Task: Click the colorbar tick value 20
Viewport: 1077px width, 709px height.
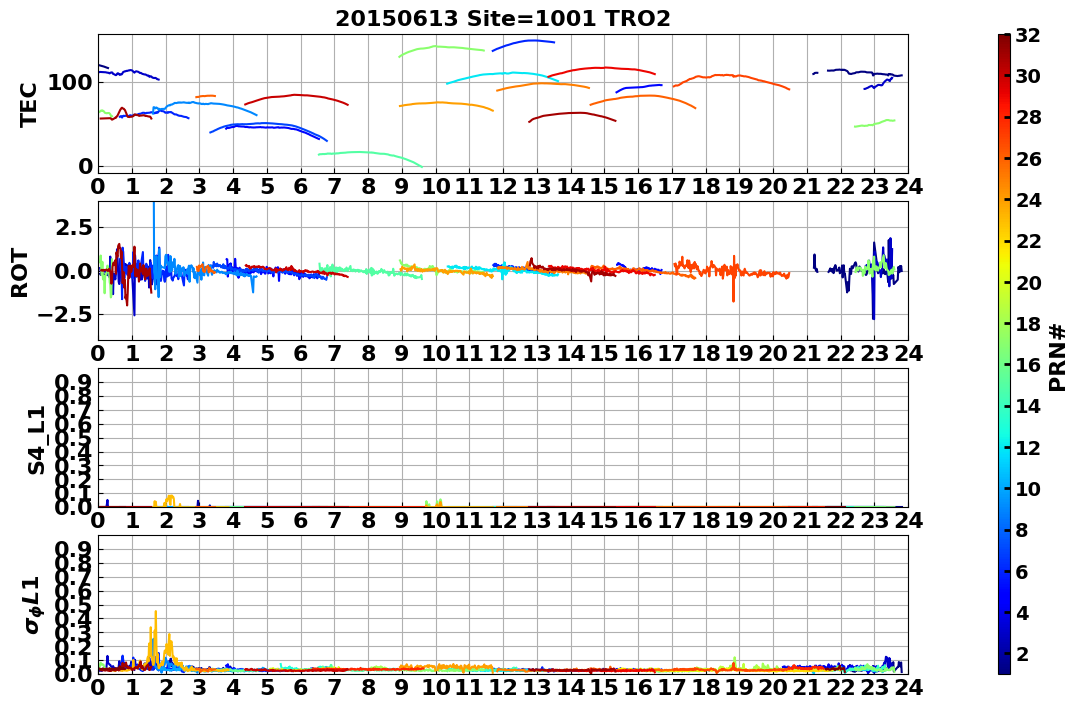Action: (x=1028, y=282)
